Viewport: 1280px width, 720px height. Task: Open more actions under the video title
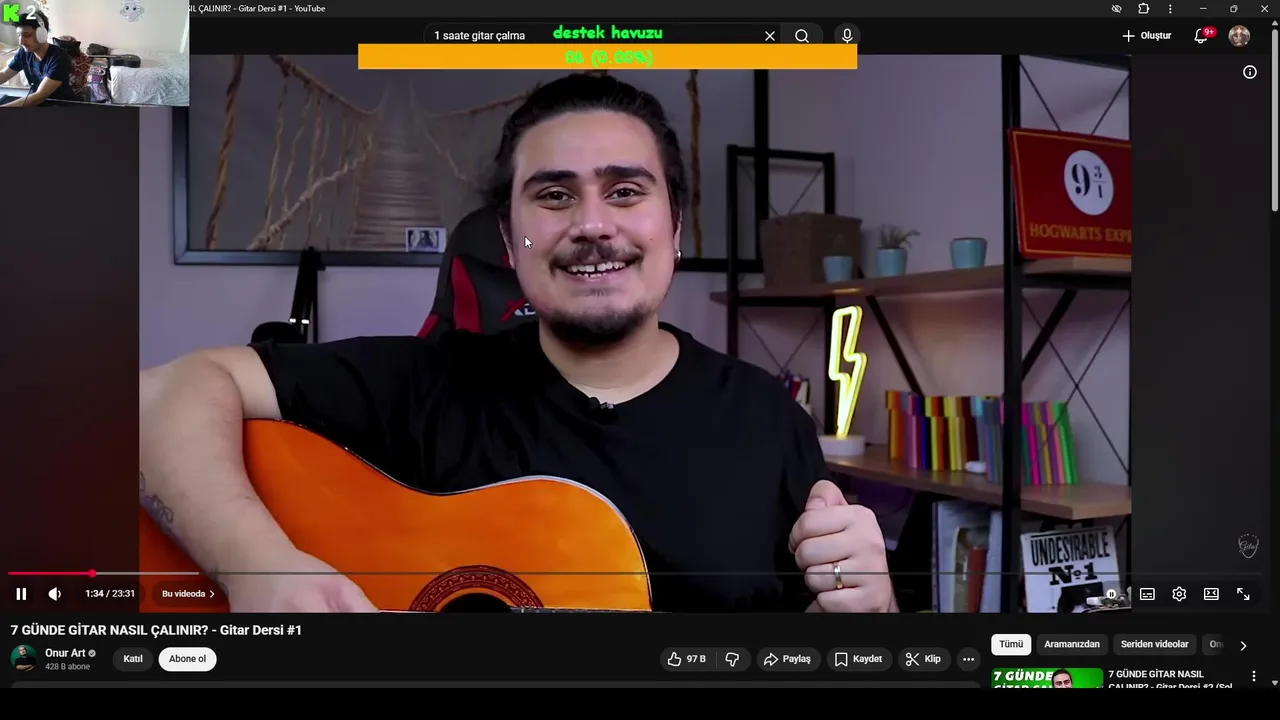(x=968, y=659)
